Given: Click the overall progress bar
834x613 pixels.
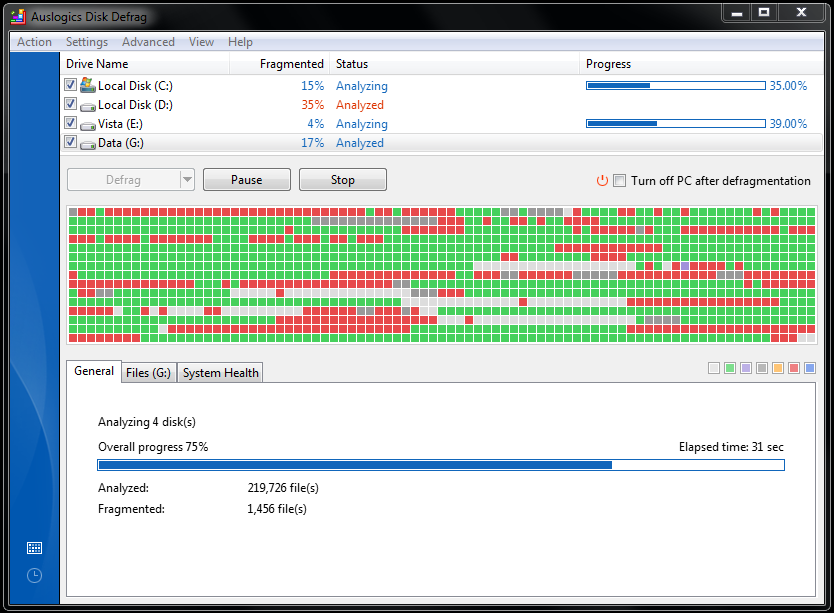Looking at the screenshot, I should (x=441, y=465).
